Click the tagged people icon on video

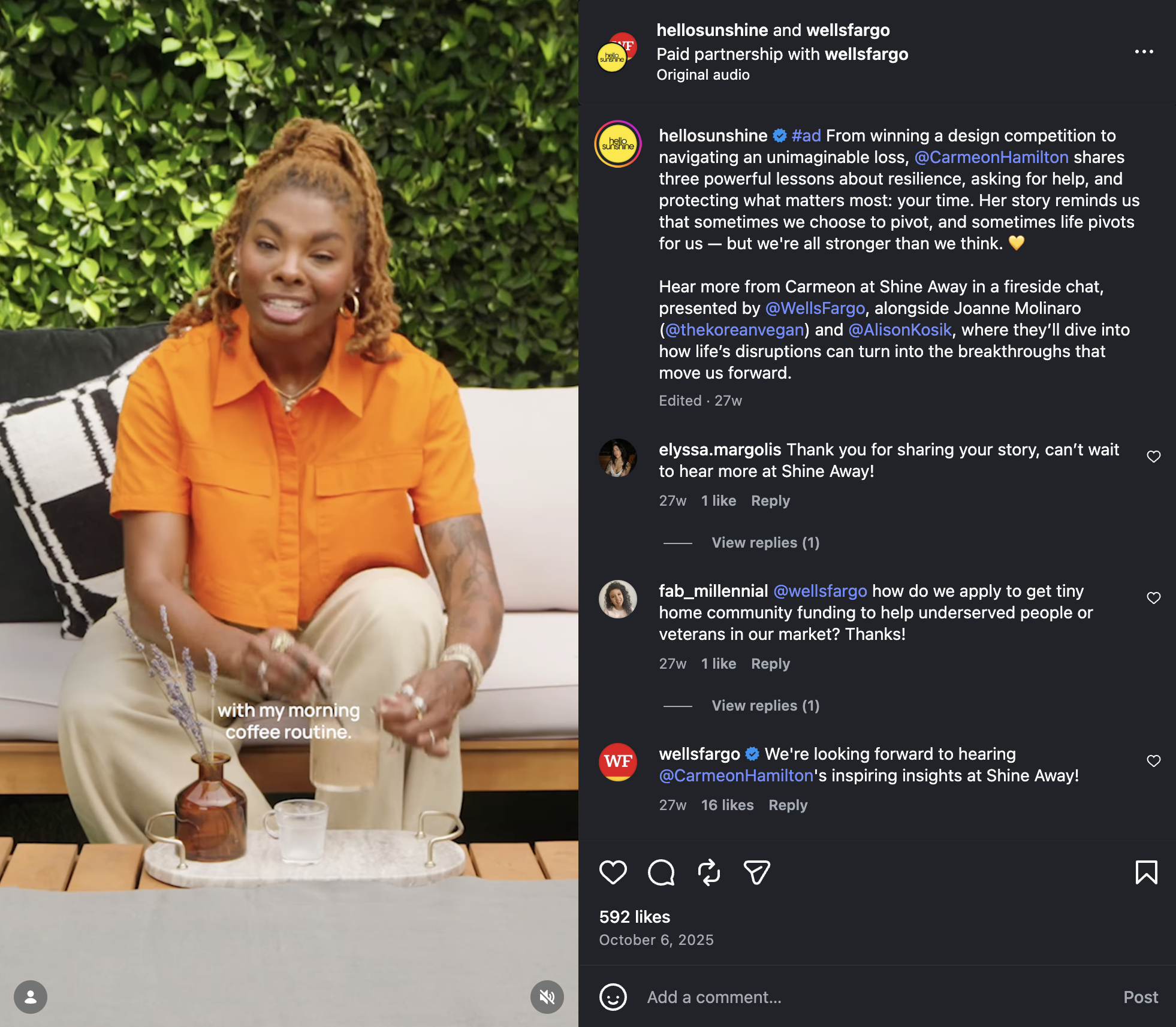31,997
